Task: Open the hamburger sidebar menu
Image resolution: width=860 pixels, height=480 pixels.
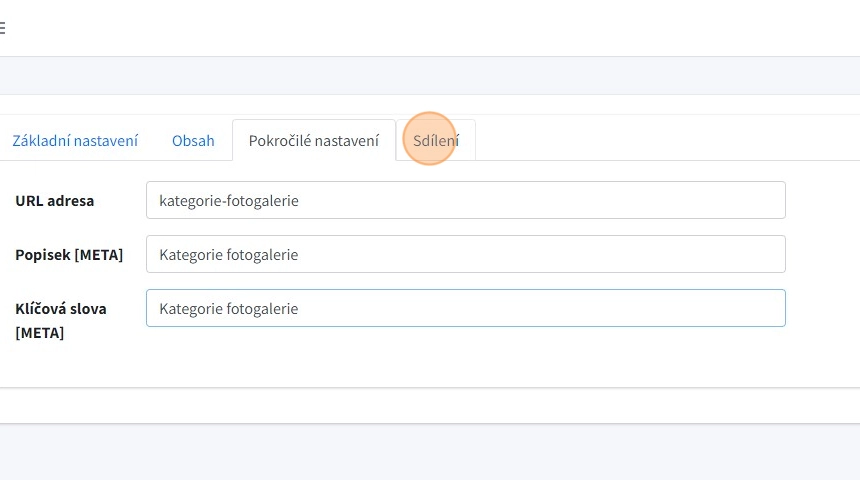Action: click(3, 28)
